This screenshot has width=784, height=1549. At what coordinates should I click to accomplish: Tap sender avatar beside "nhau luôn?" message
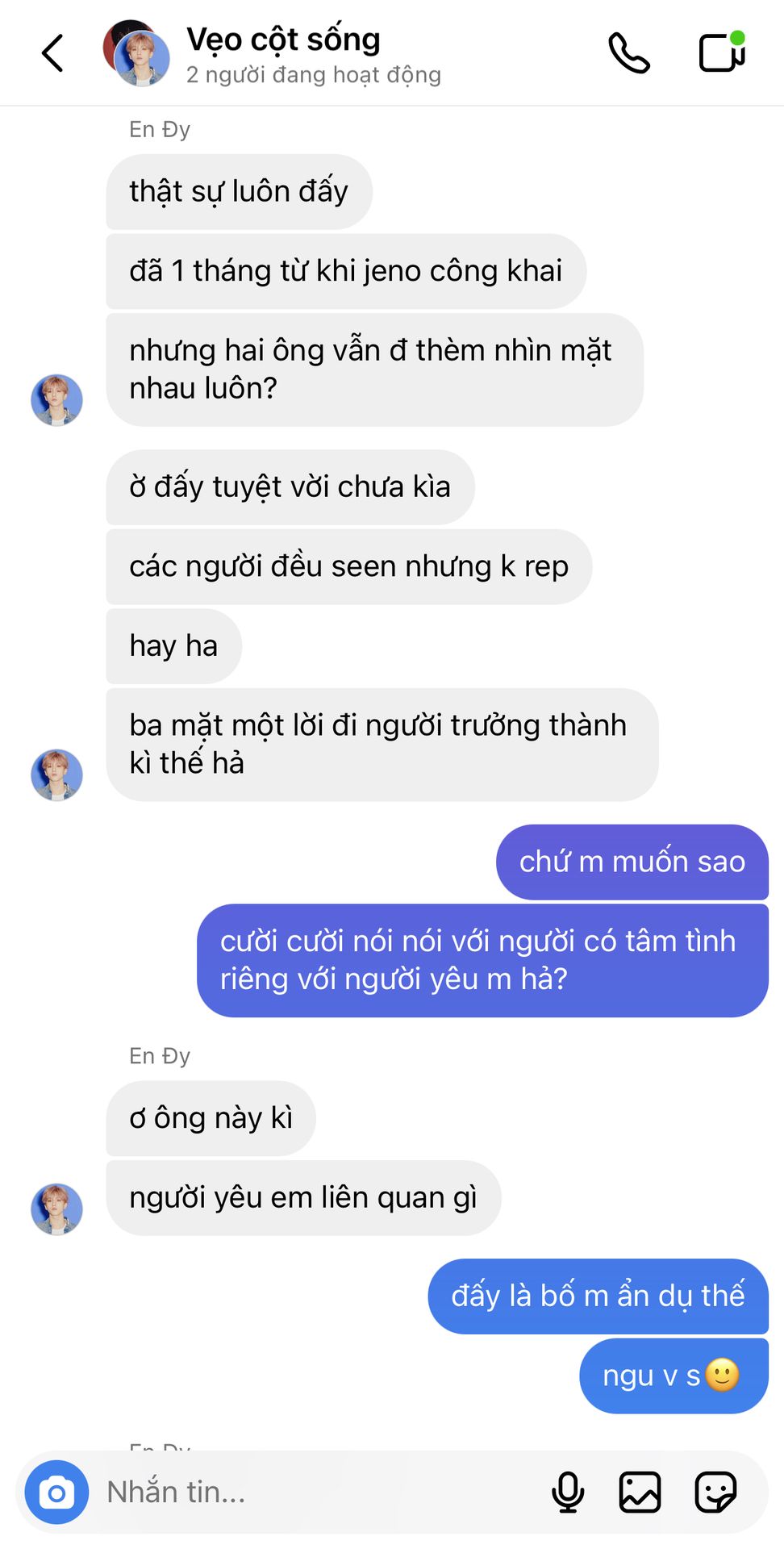click(x=56, y=400)
